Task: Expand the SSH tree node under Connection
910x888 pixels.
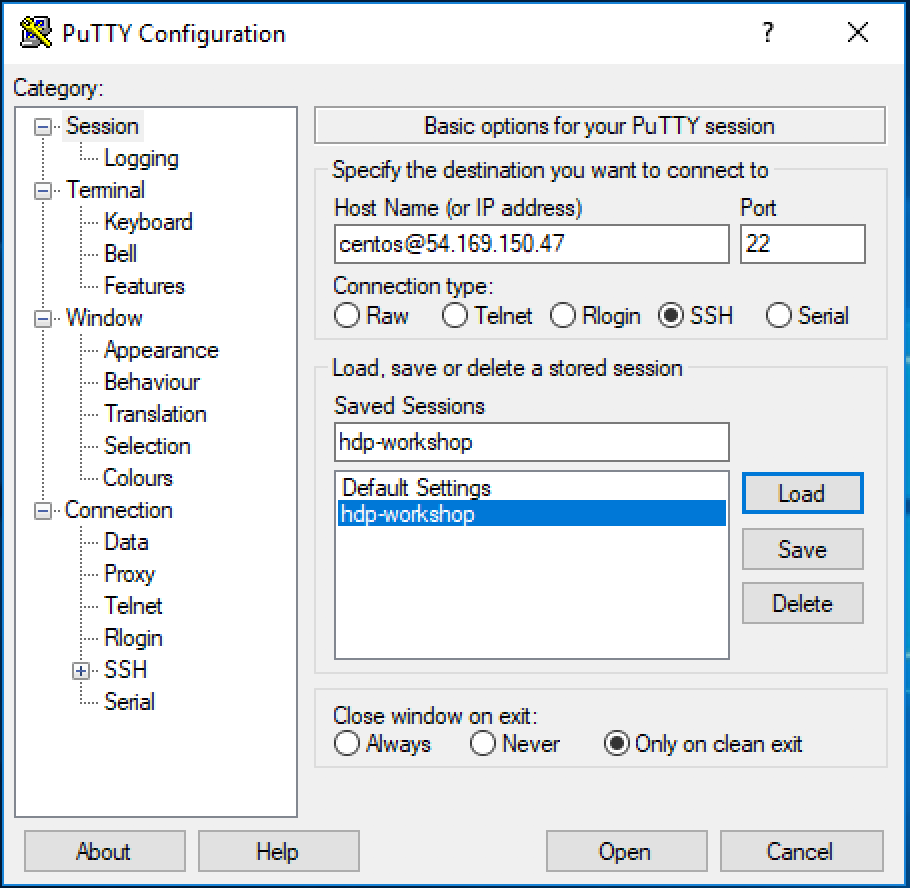Action: point(81,671)
